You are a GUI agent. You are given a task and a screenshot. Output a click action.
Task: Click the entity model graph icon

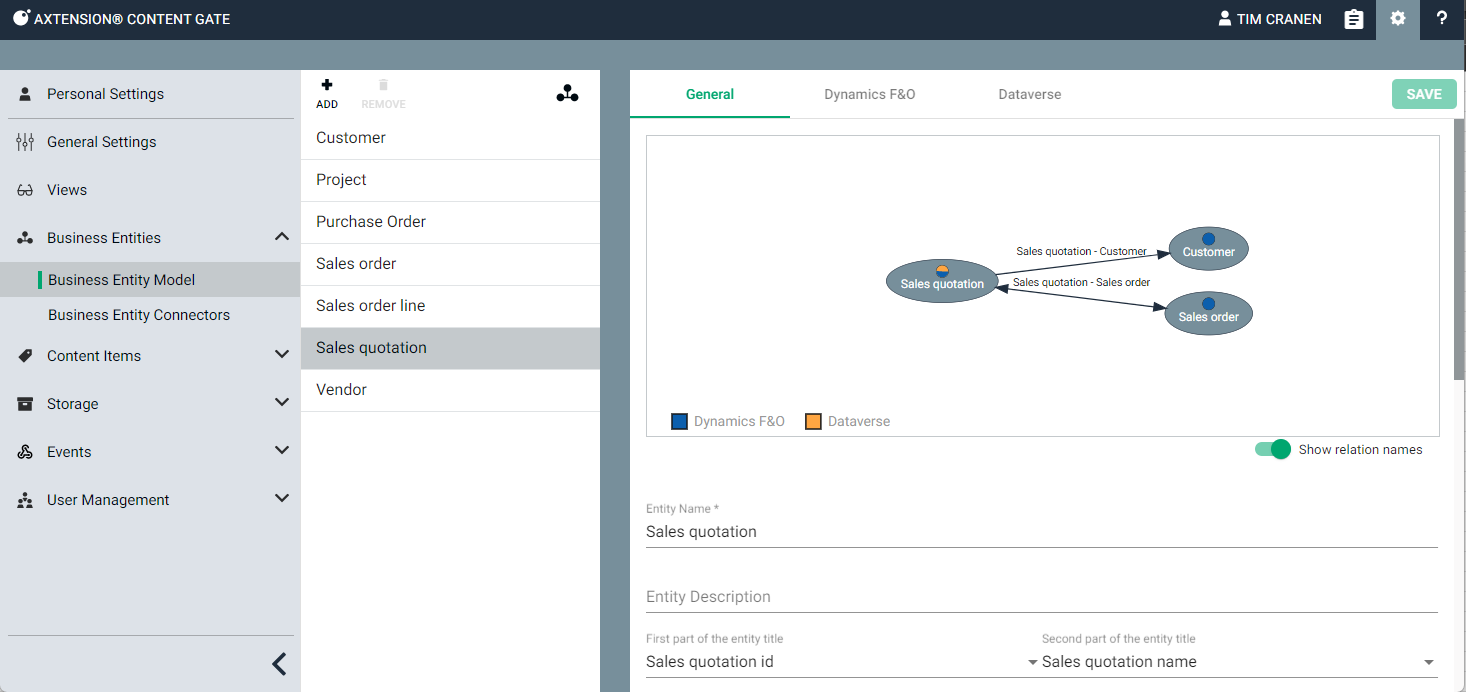click(567, 94)
